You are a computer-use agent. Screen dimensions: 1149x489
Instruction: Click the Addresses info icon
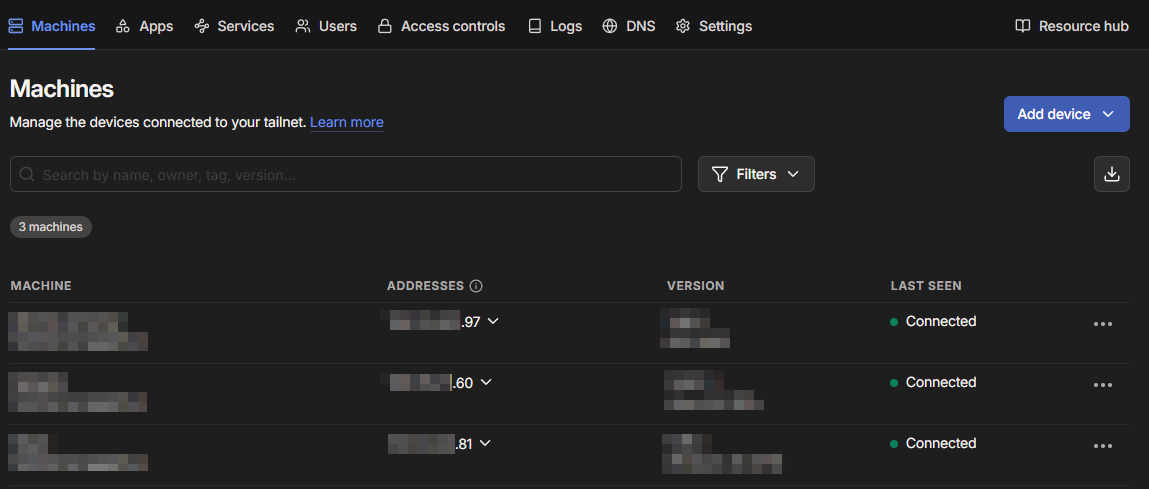pos(476,286)
